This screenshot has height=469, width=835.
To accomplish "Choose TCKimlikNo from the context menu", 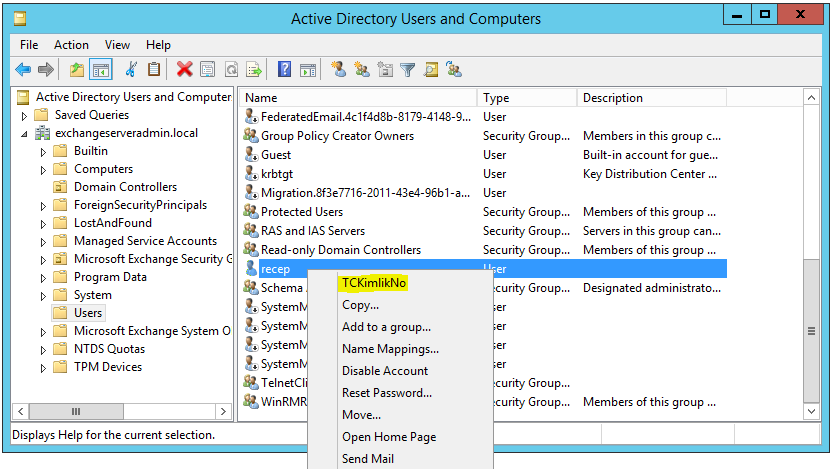I will tap(374, 283).
